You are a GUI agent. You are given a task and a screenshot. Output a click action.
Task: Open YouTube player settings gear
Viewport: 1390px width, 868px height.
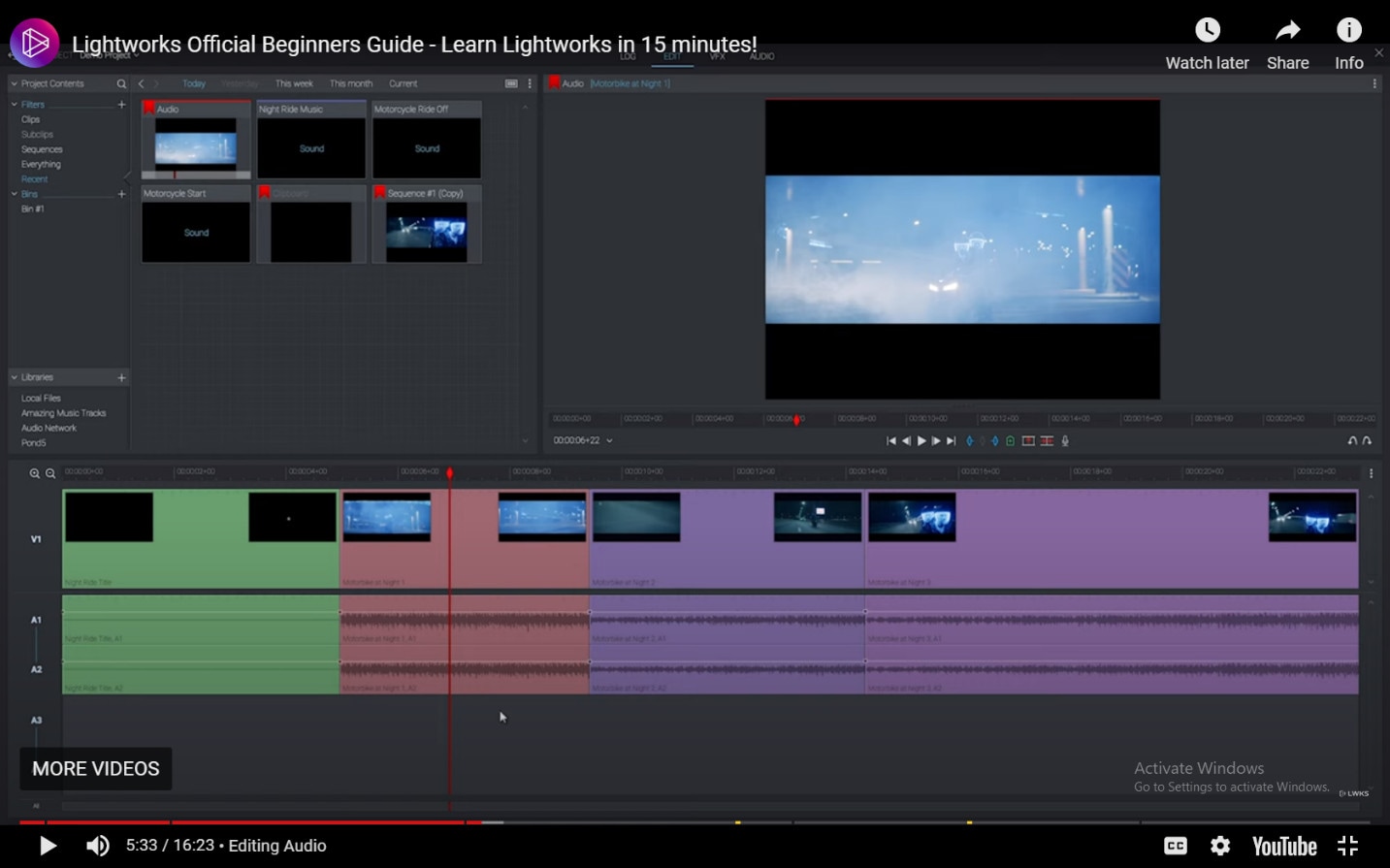1220,846
